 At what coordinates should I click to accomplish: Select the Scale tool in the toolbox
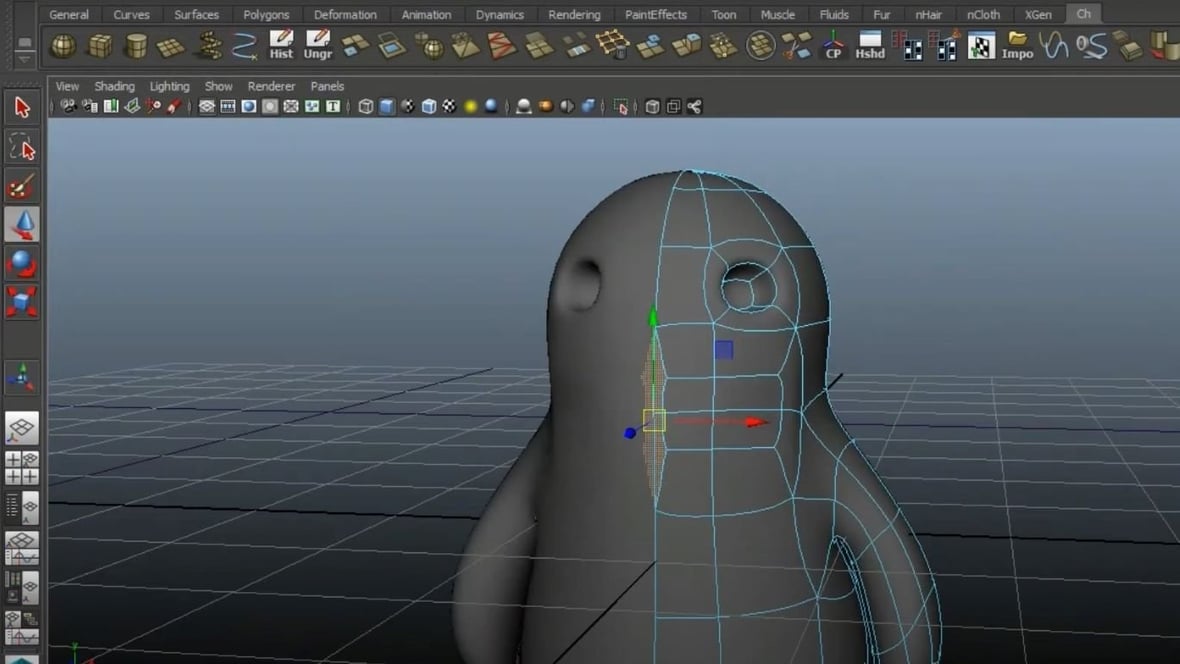click(x=22, y=300)
